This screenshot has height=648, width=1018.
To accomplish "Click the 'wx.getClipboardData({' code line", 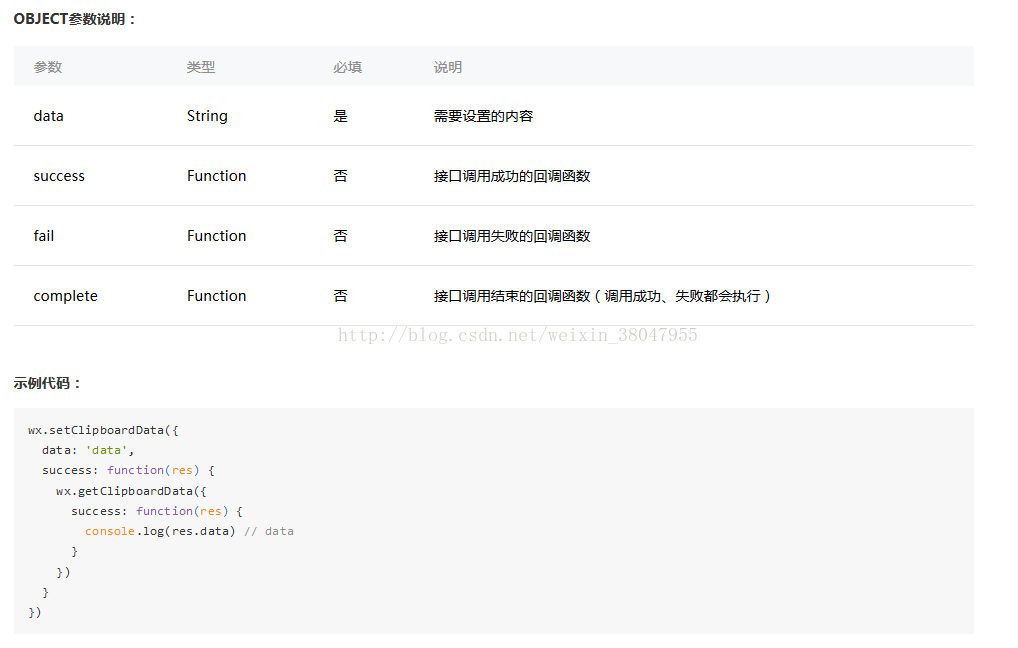I will (131, 491).
